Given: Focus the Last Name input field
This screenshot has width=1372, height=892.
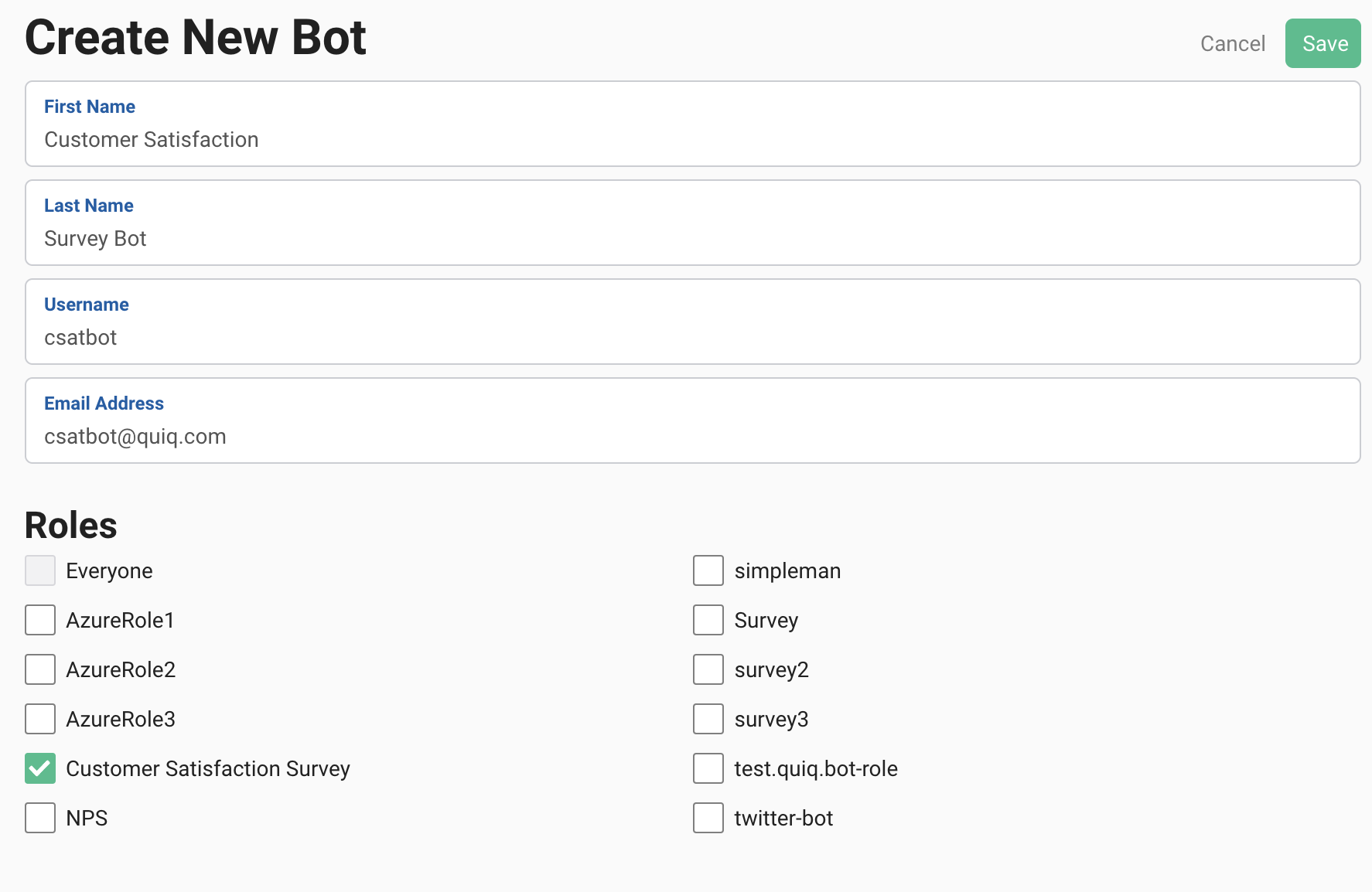Looking at the screenshot, I should (692, 238).
